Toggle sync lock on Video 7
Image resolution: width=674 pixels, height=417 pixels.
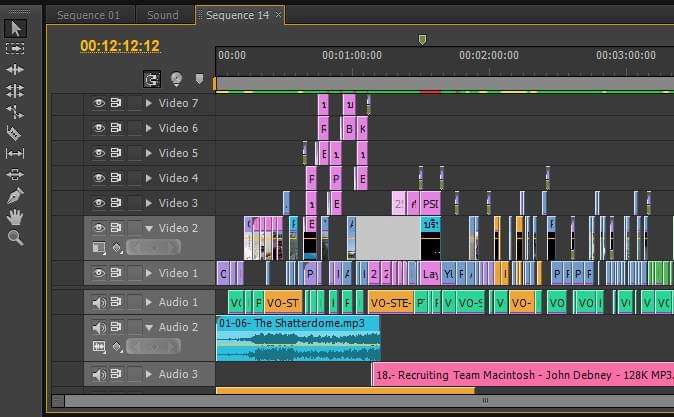(x=116, y=103)
